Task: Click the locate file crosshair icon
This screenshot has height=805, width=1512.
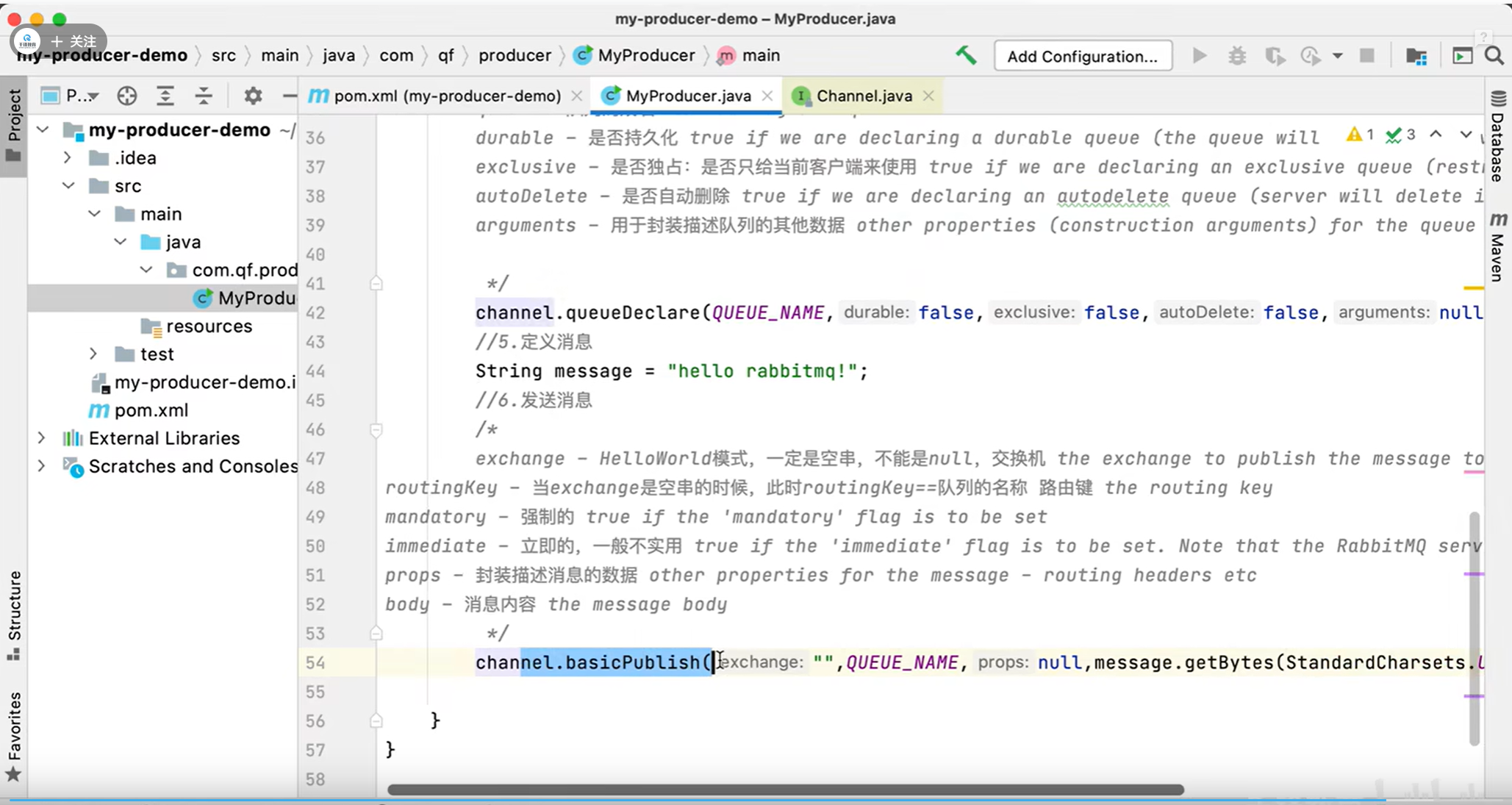Action: tap(127, 96)
